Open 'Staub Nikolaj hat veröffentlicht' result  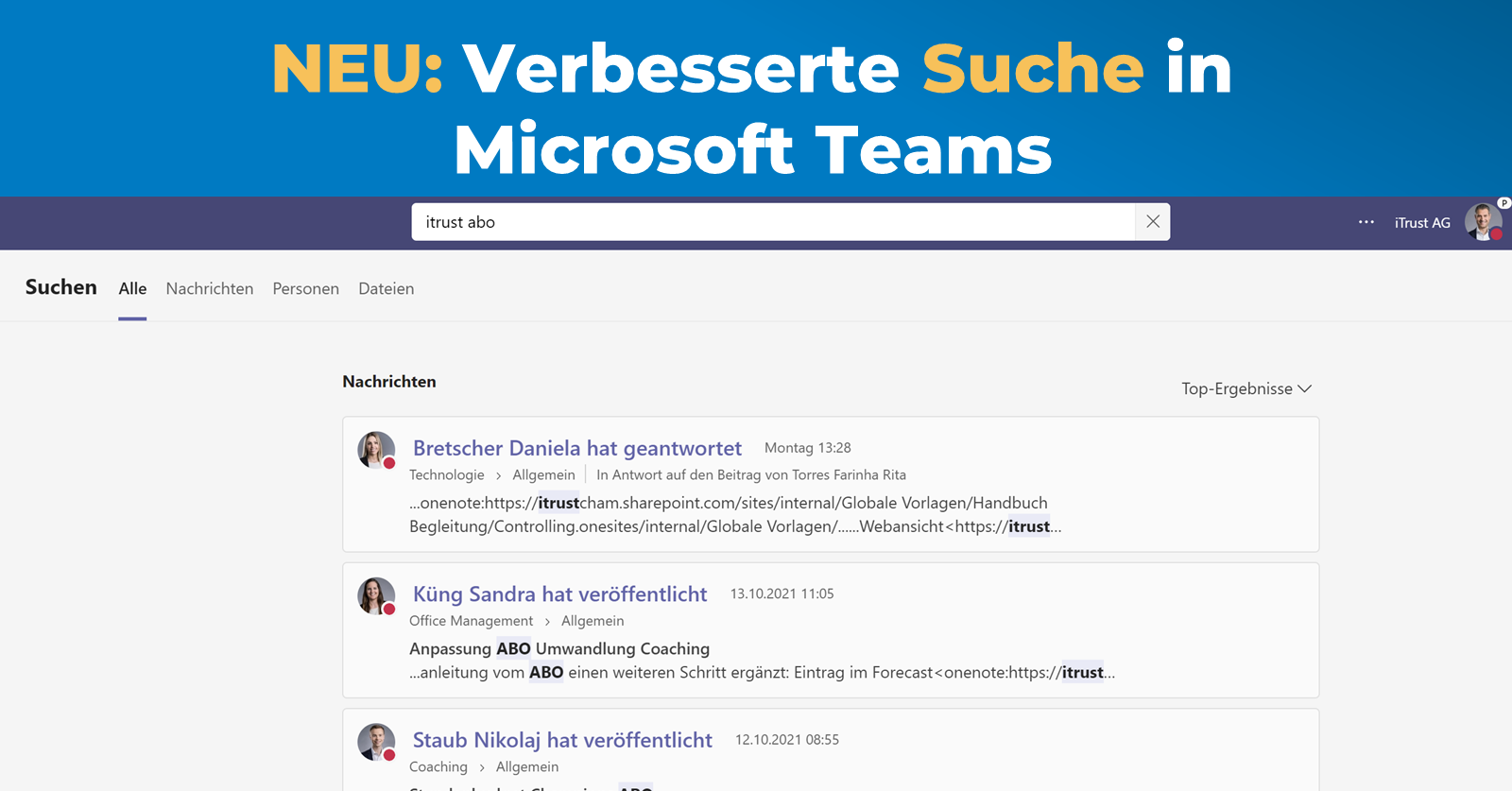tap(562, 740)
